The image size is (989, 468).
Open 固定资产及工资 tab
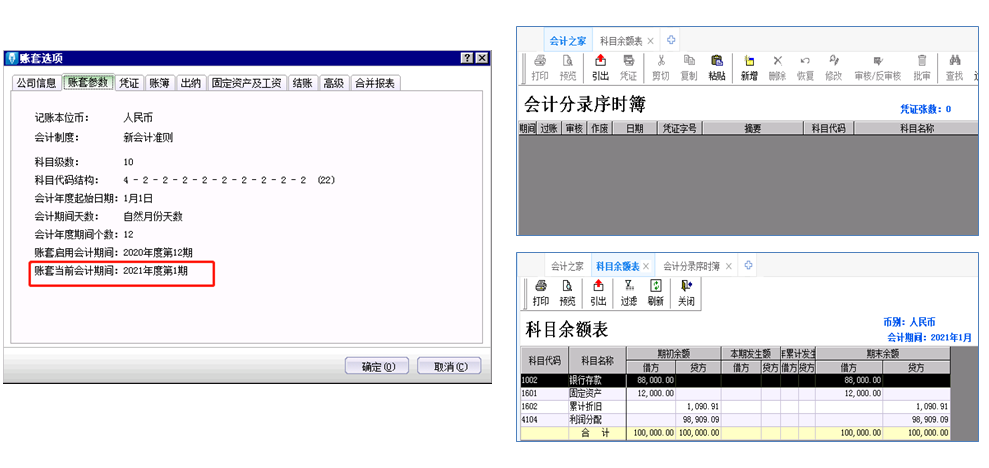point(247,83)
